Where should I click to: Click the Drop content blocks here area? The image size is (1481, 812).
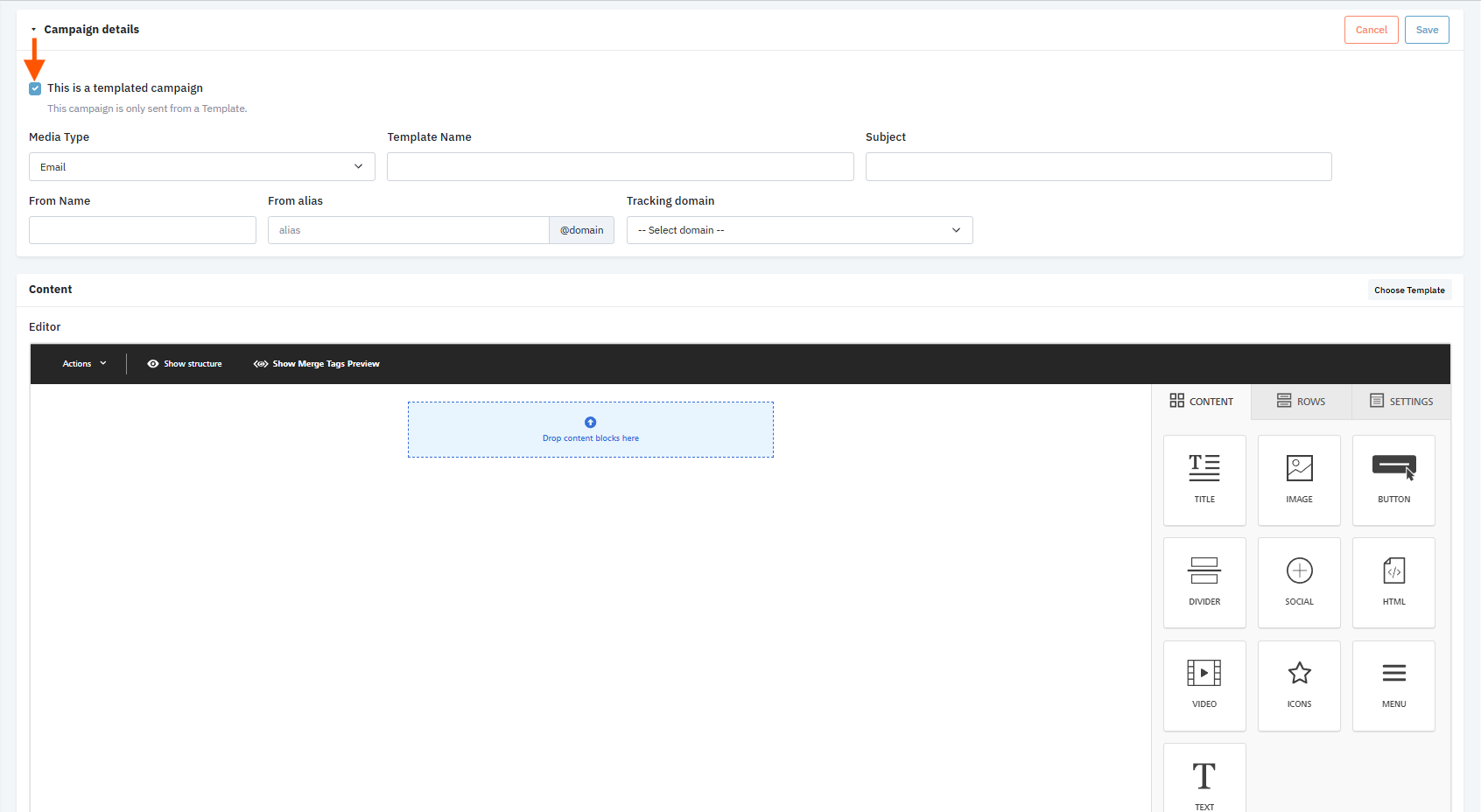click(x=591, y=430)
